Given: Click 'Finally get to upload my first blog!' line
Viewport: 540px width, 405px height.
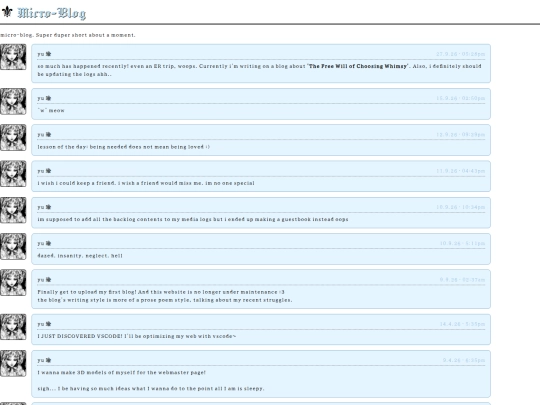Looking at the screenshot, I should (161, 292).
